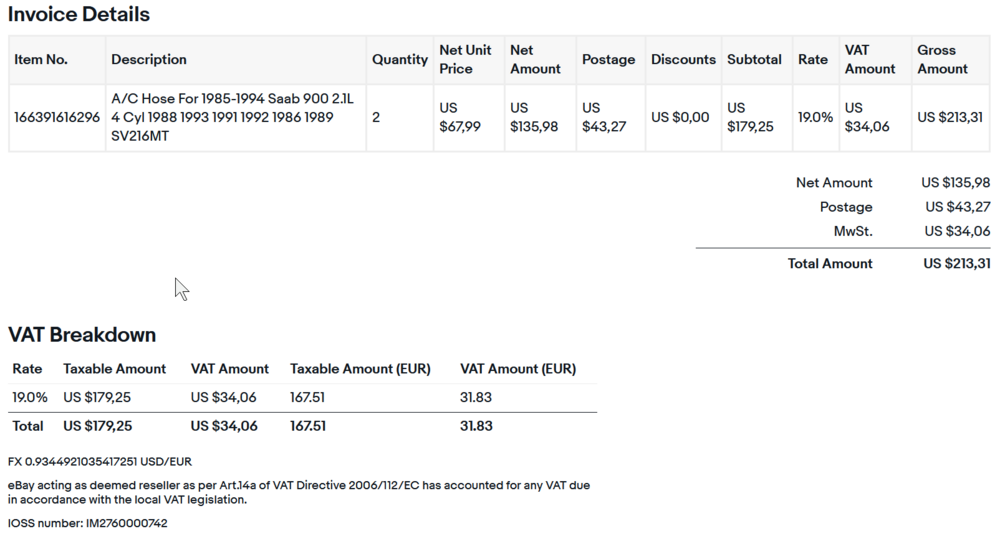Click US $34,06 beside MwSt.
The width and height of the screenshot is (1000, 539).
pos(957,232)
